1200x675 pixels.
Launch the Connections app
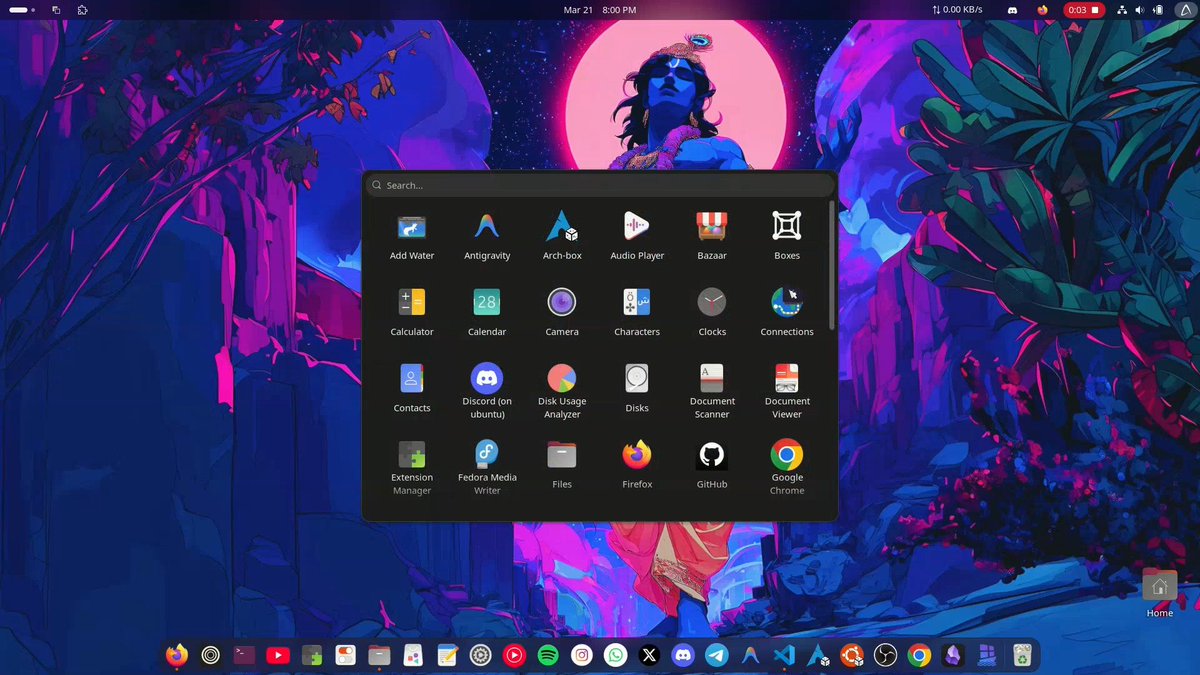[x=787, y=312]
